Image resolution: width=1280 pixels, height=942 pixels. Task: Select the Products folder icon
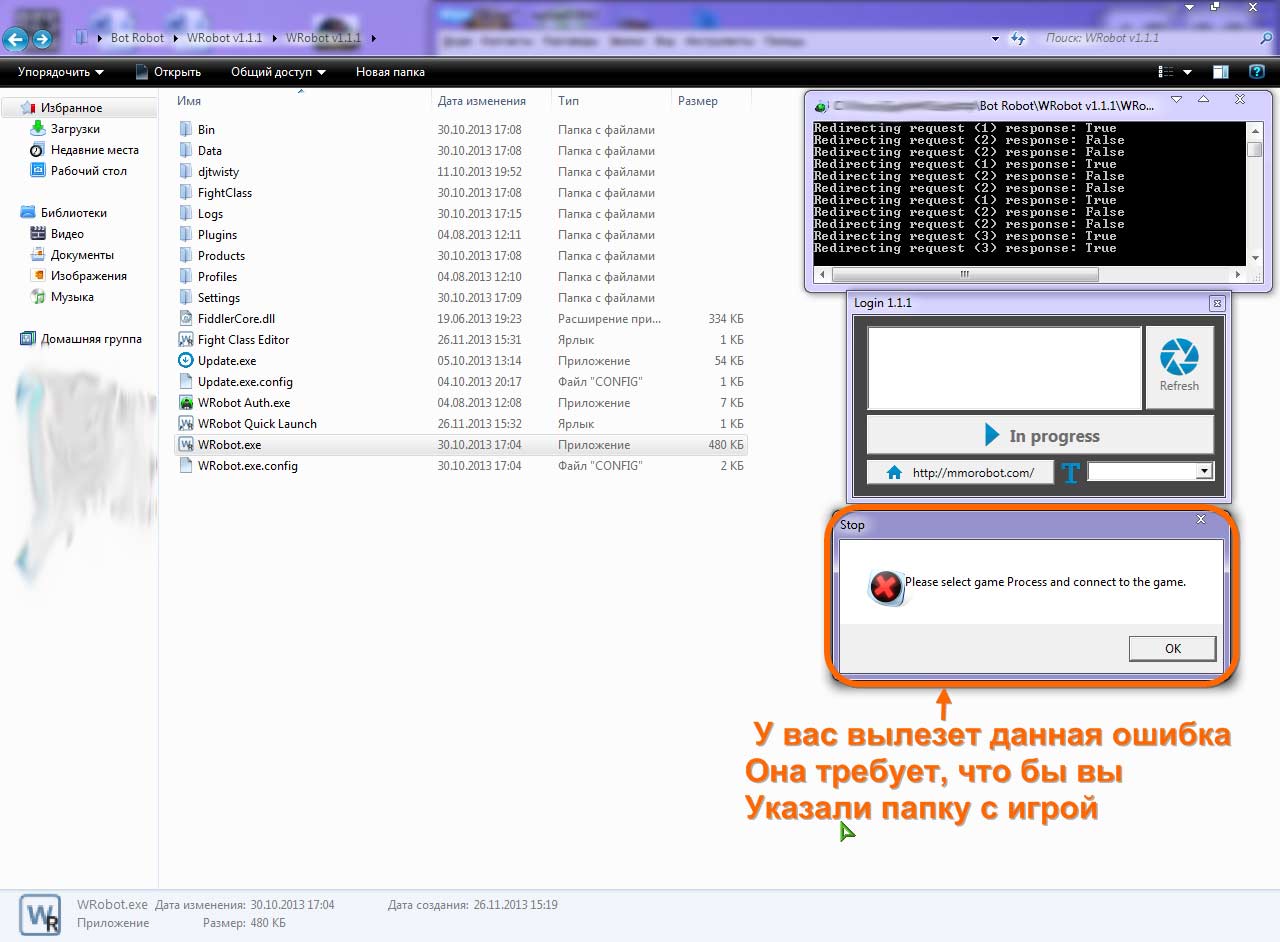tap(186, 255)
